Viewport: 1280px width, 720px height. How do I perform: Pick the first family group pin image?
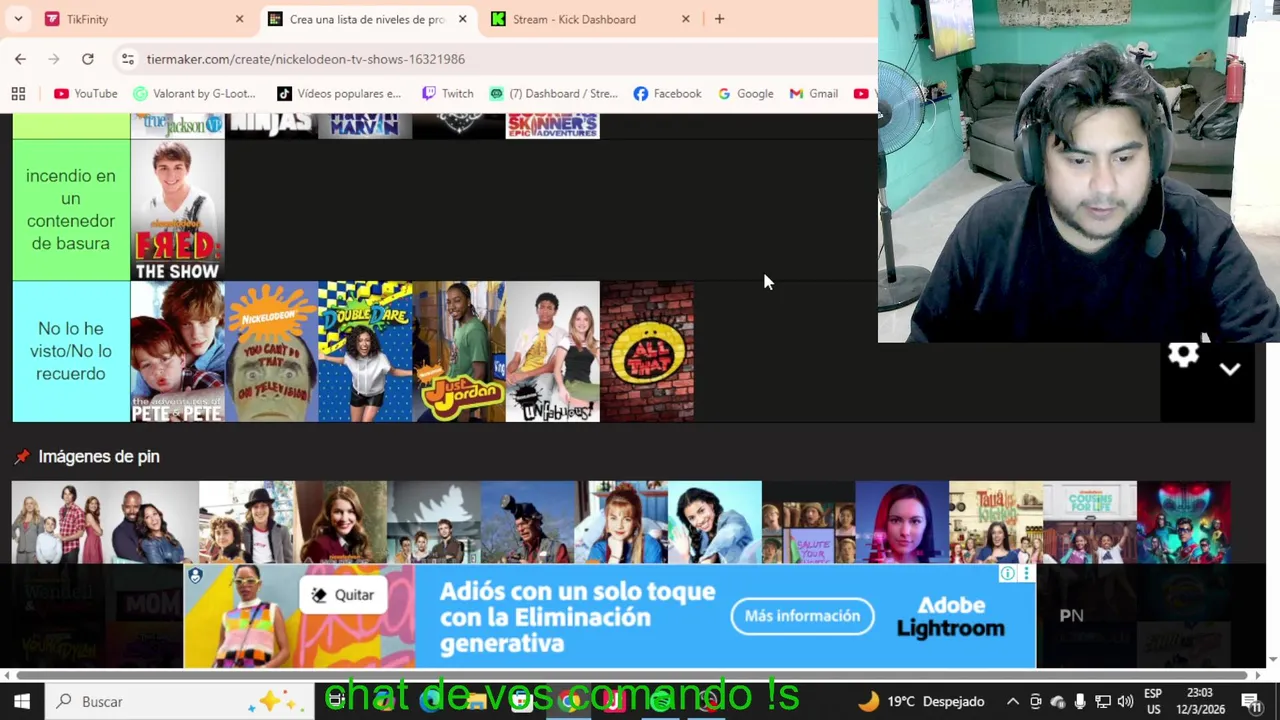pyautogui.click(x=59, y=523)
